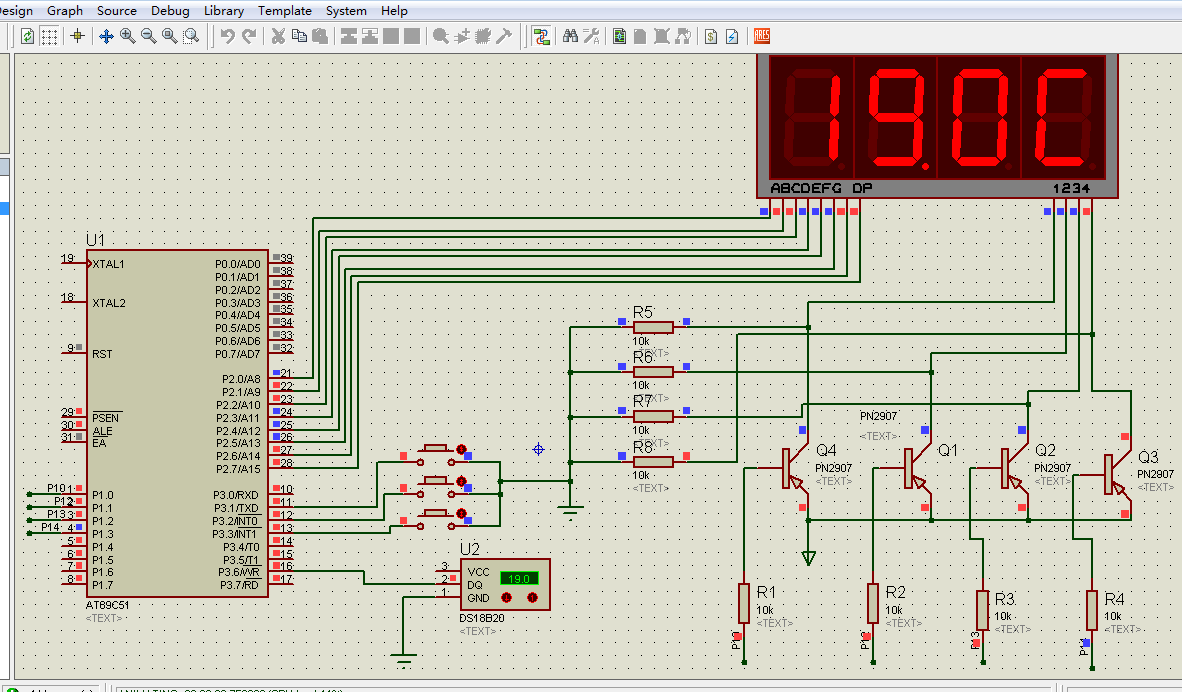The height and width of the screenshot is (692, 1182).
Task: Toggle the grid dots display
Action: click(49, 36)
